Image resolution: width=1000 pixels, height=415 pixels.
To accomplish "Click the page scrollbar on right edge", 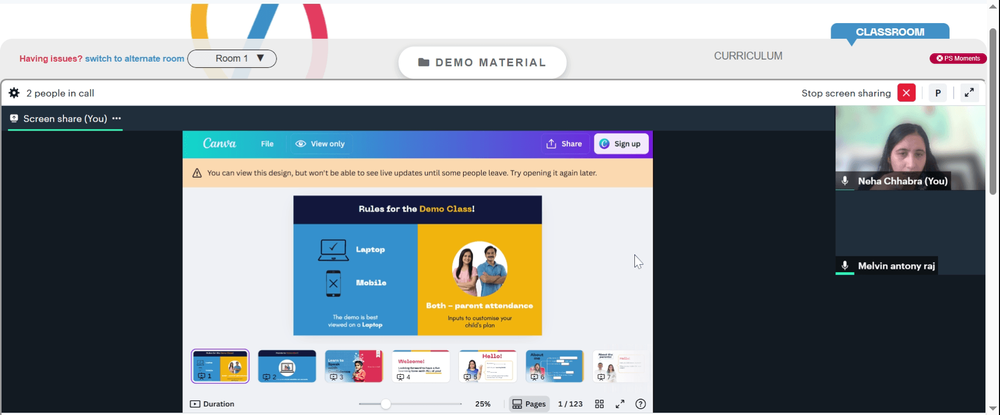I will point(994,112).
